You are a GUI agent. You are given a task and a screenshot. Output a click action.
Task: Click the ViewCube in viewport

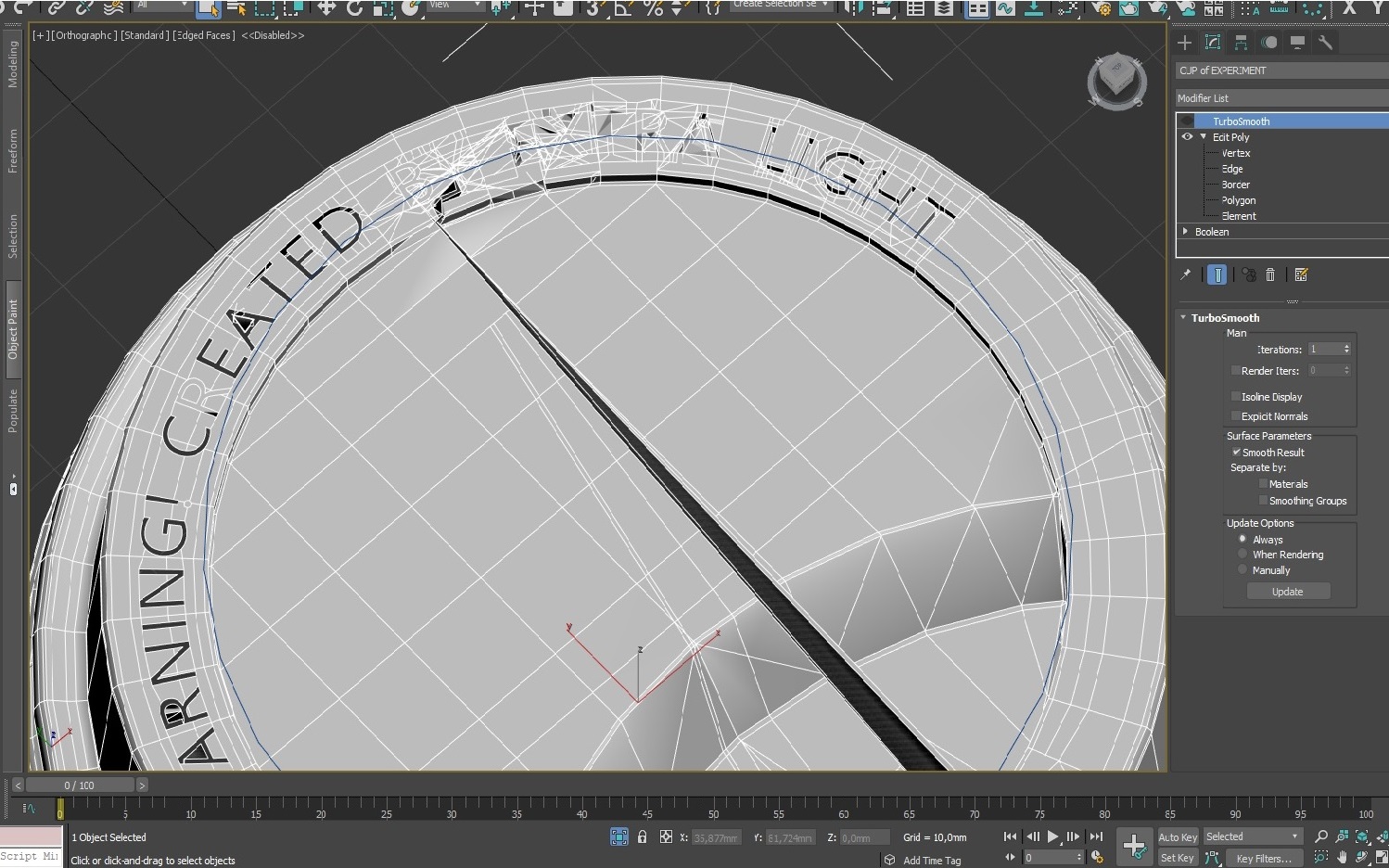1116,82
